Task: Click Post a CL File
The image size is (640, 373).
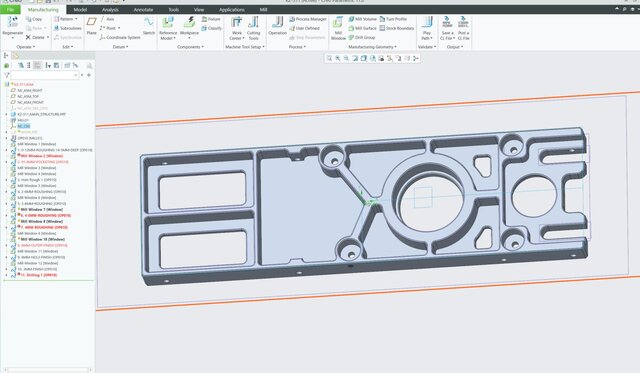Action: tap(463, 28)
